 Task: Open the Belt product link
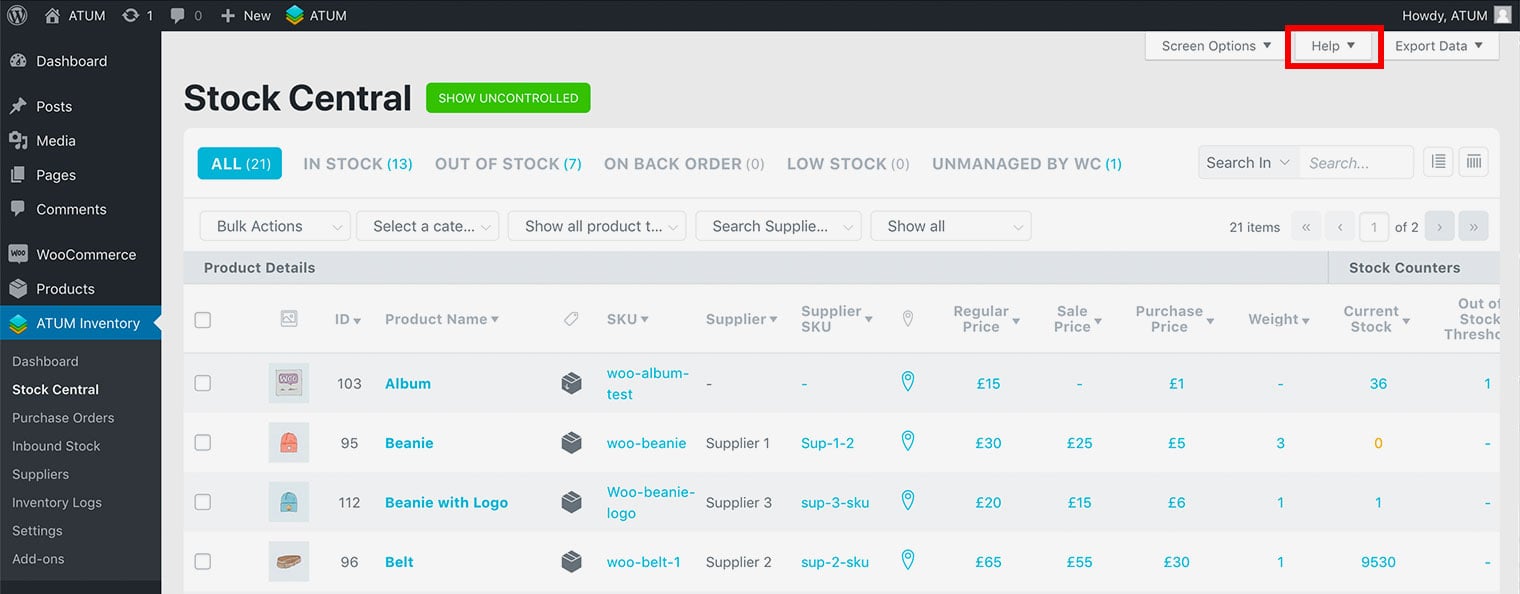tap(399, 562)
